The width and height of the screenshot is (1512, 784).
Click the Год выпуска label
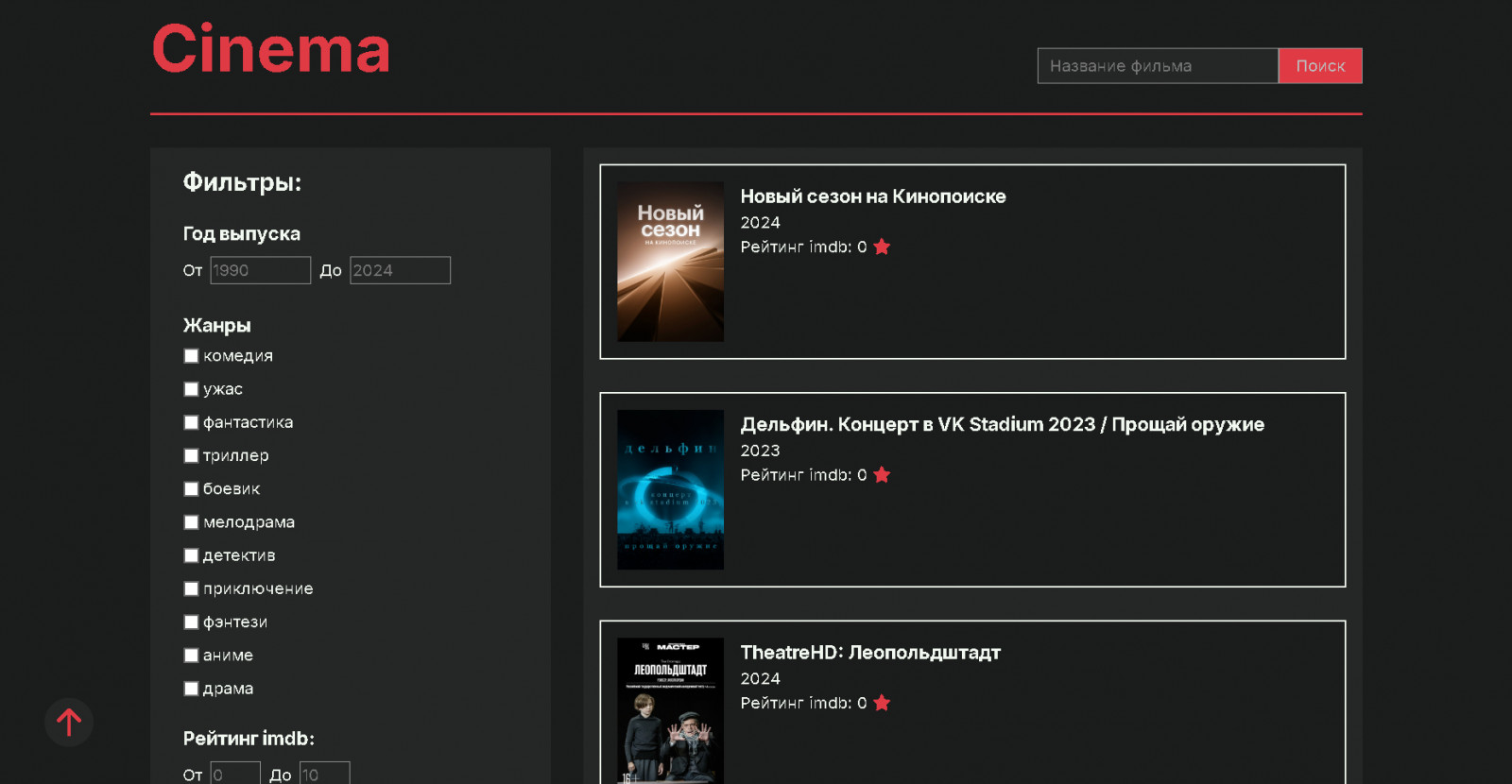242,234
